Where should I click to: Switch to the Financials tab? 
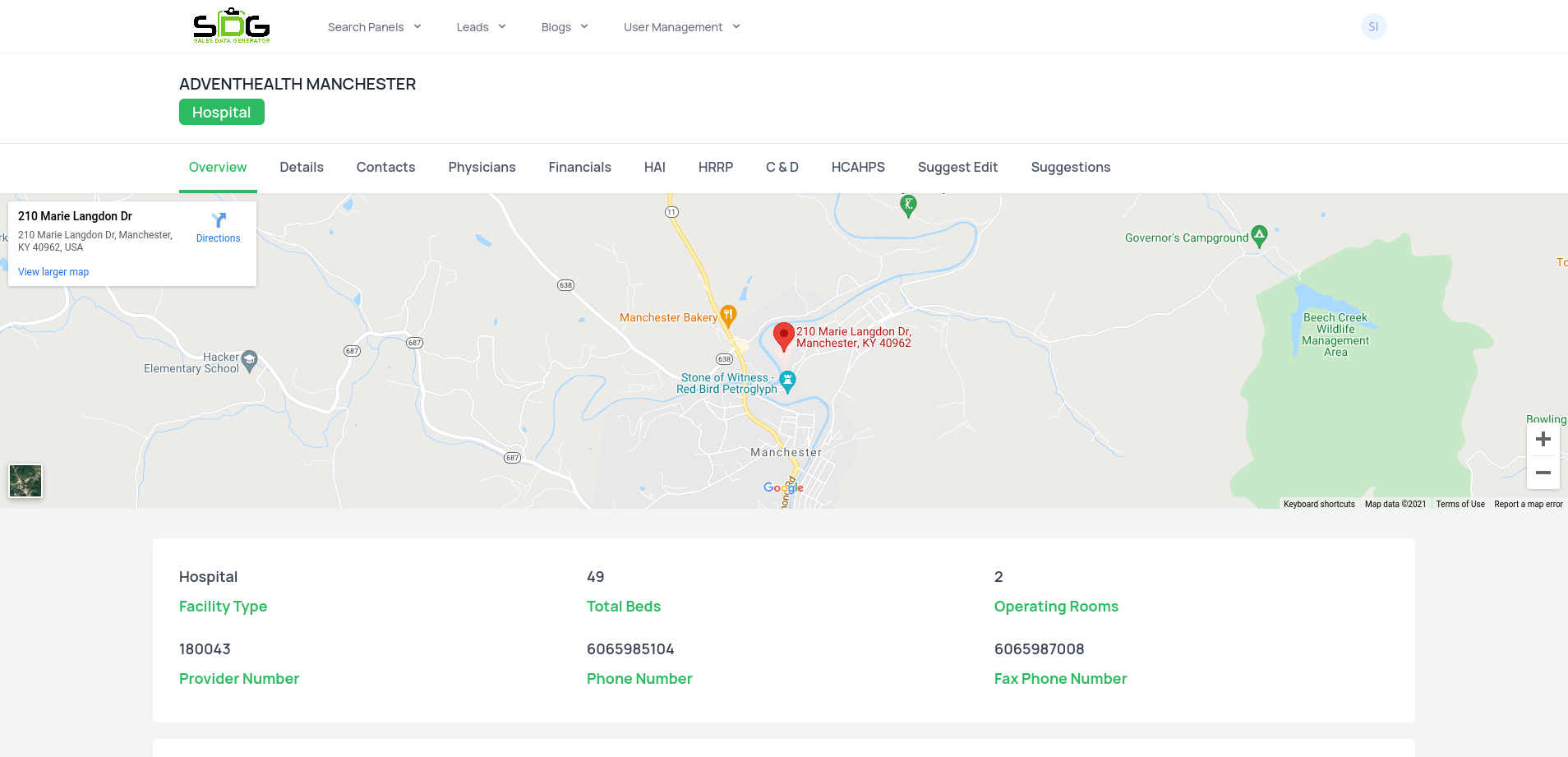(x=579, y=167)
